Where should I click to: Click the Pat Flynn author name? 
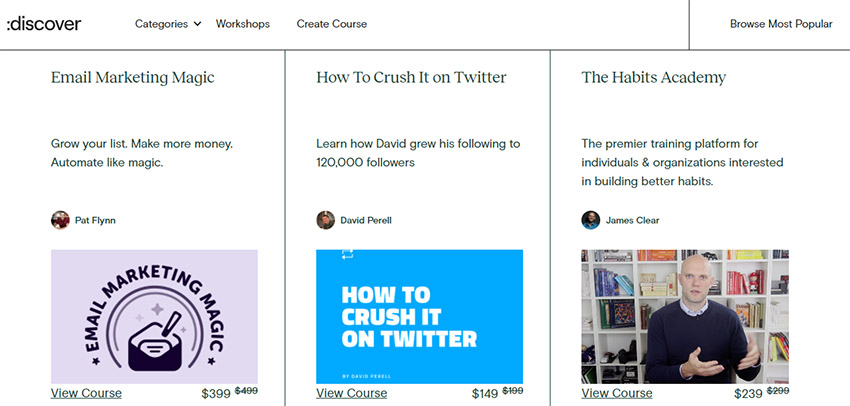[95, 220]
